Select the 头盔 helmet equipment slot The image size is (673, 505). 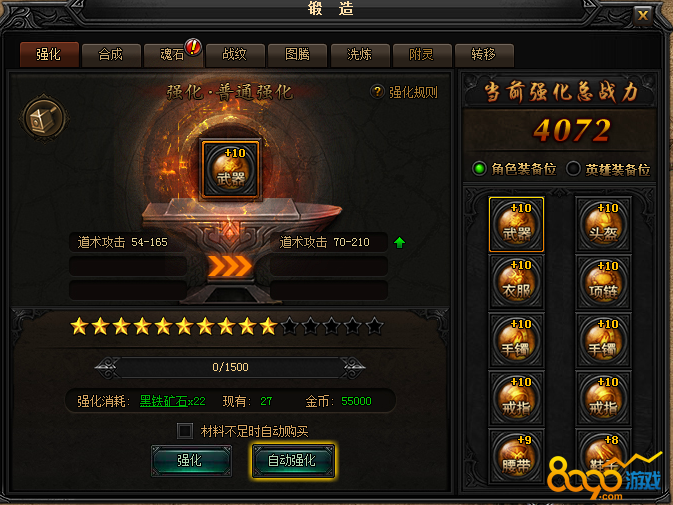(x=603, y=224)
